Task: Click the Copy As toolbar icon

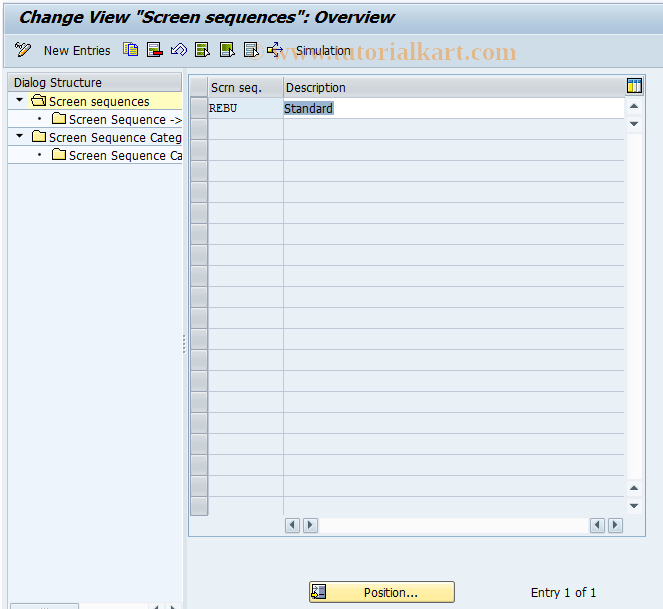Action: 131,50
